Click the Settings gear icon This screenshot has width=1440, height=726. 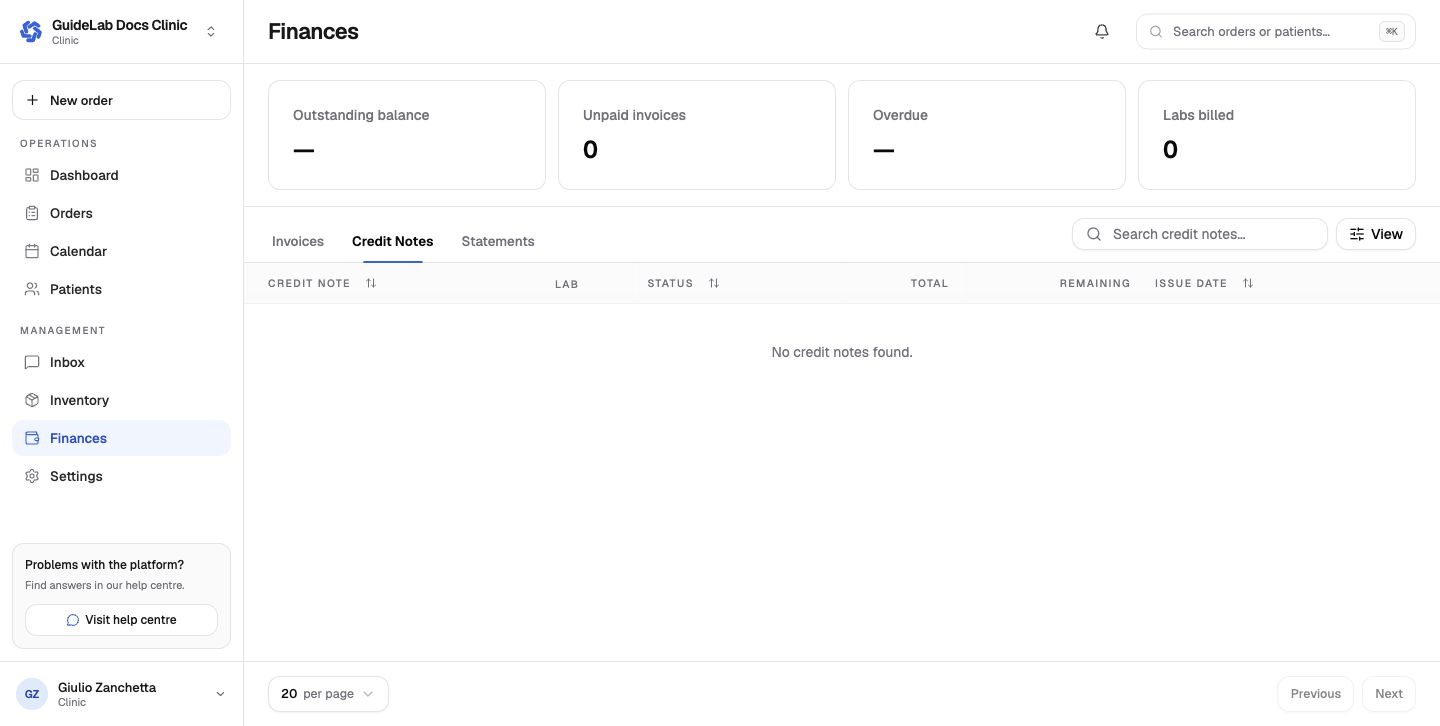tap(32, 476)
